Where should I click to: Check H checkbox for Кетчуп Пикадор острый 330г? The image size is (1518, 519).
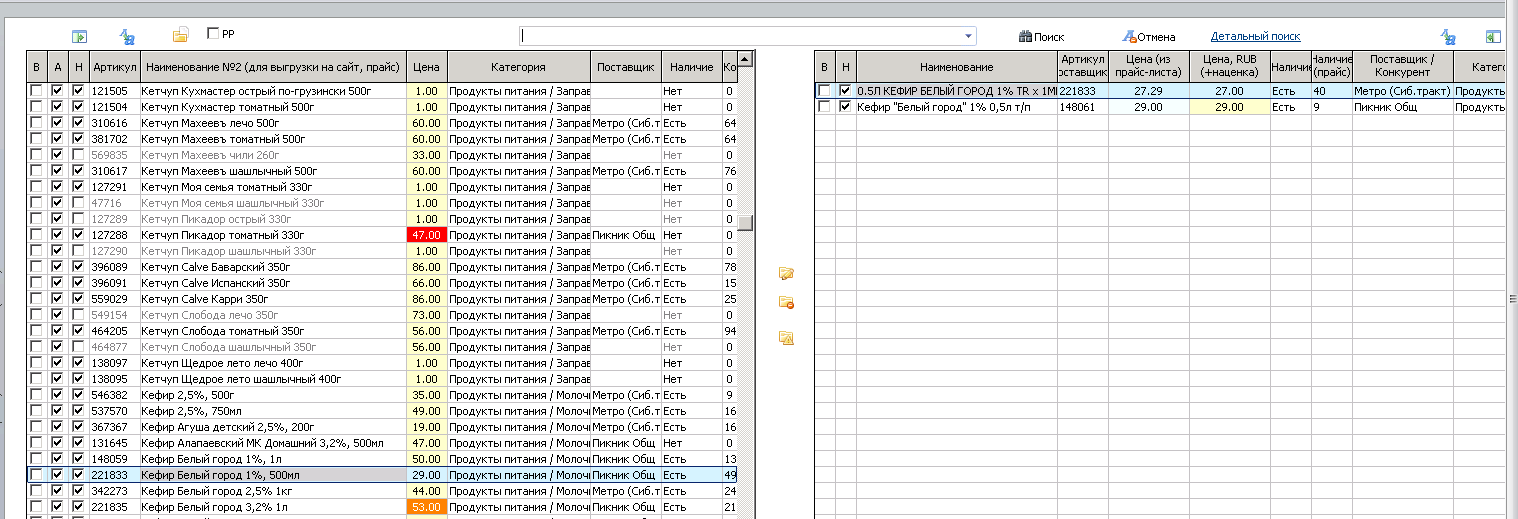point(78,219)
